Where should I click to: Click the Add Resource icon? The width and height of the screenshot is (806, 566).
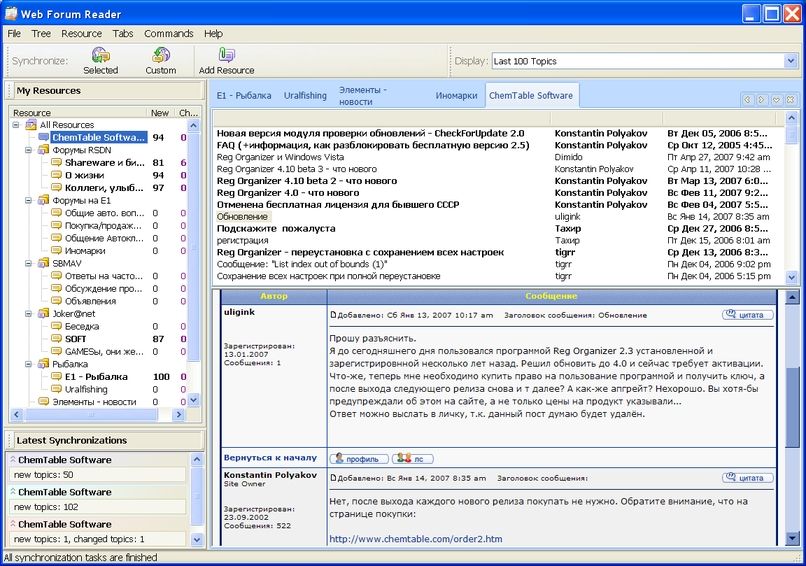(x=226, y=56)
